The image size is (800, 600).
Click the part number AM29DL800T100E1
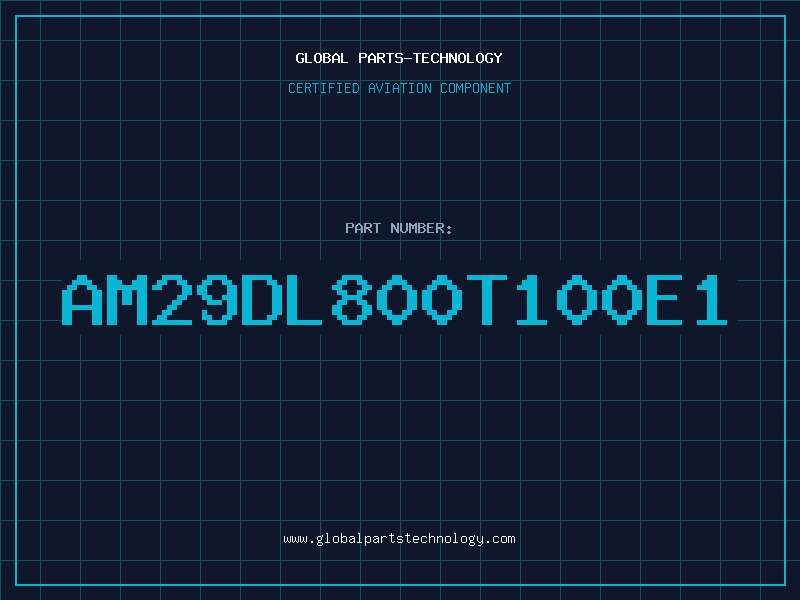394,299
